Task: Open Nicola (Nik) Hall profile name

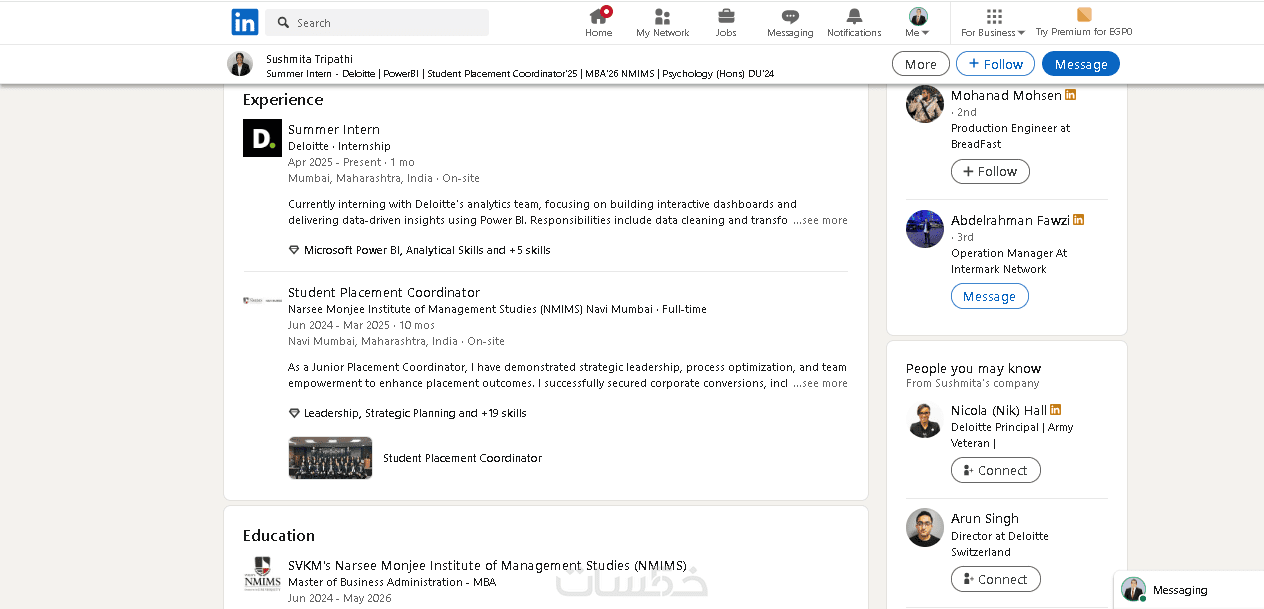Action: point(999,410)
